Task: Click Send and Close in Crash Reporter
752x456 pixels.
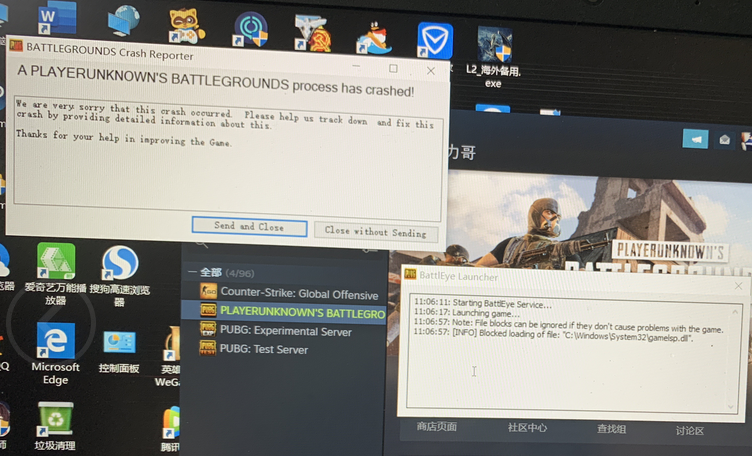Action: 249,226
